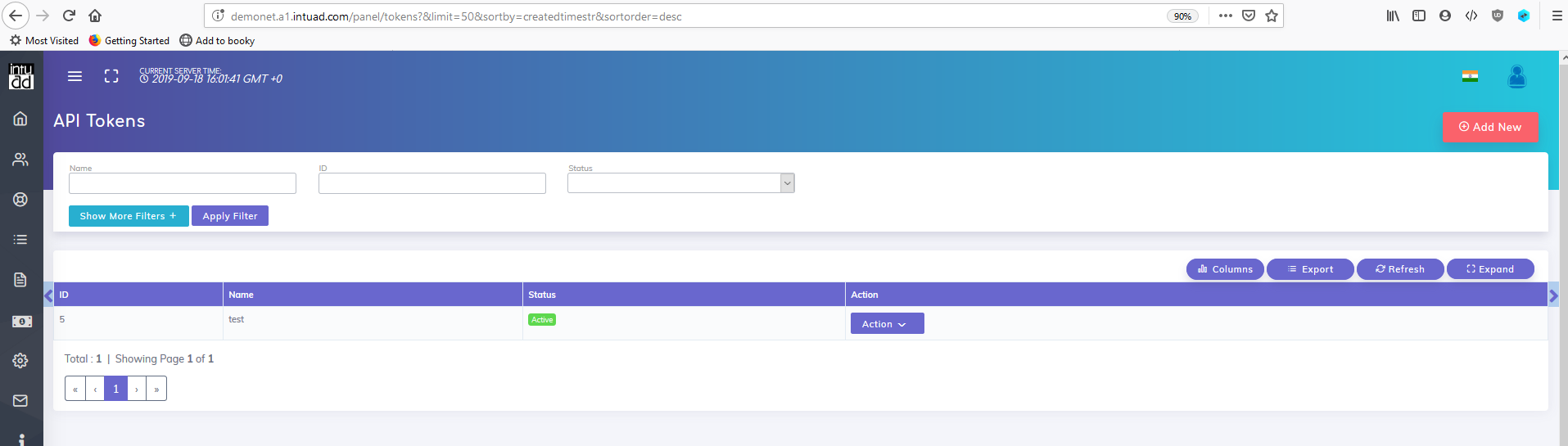Toggle fullscreen mode icon in the header
The width and height of the screenshot is (1568, 446).
pyautogui.click(x=111, y=76)
